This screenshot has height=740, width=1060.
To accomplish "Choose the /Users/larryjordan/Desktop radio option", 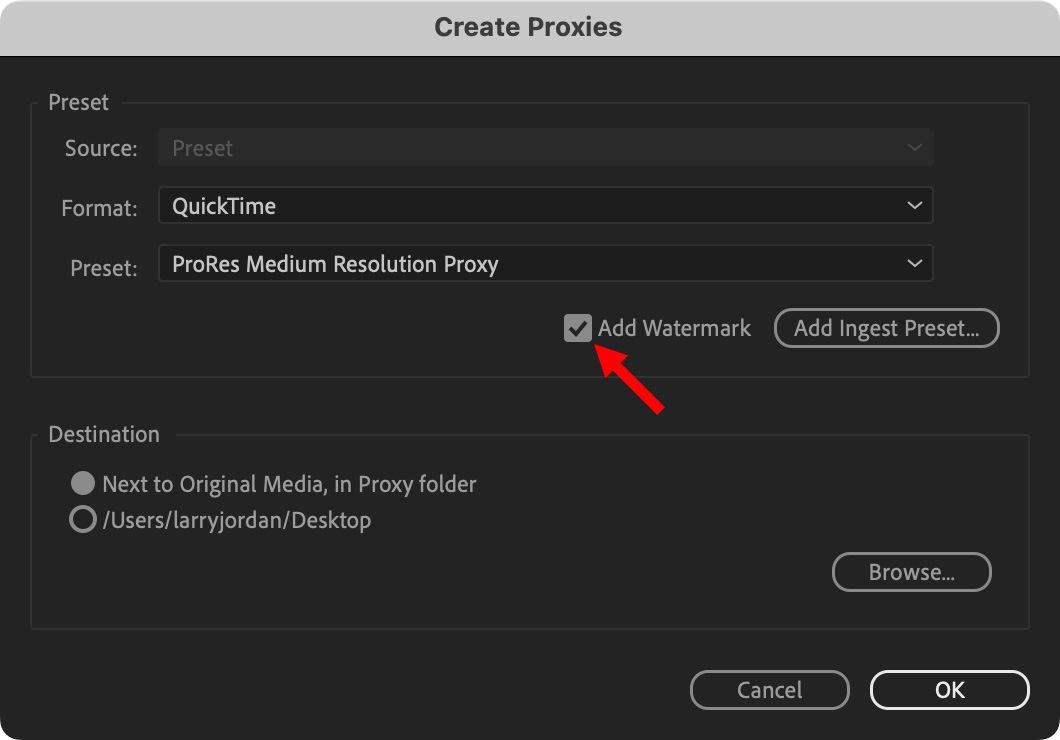I will click(x=82, y=520).
